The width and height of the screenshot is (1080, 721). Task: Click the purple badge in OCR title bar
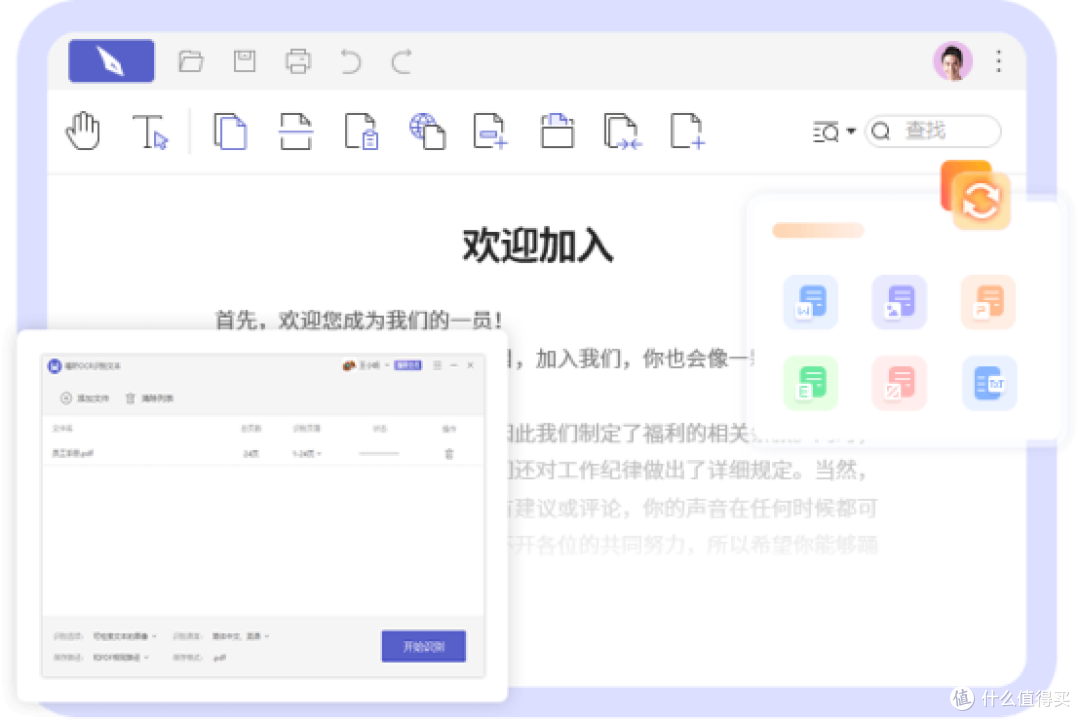(408, 366)
